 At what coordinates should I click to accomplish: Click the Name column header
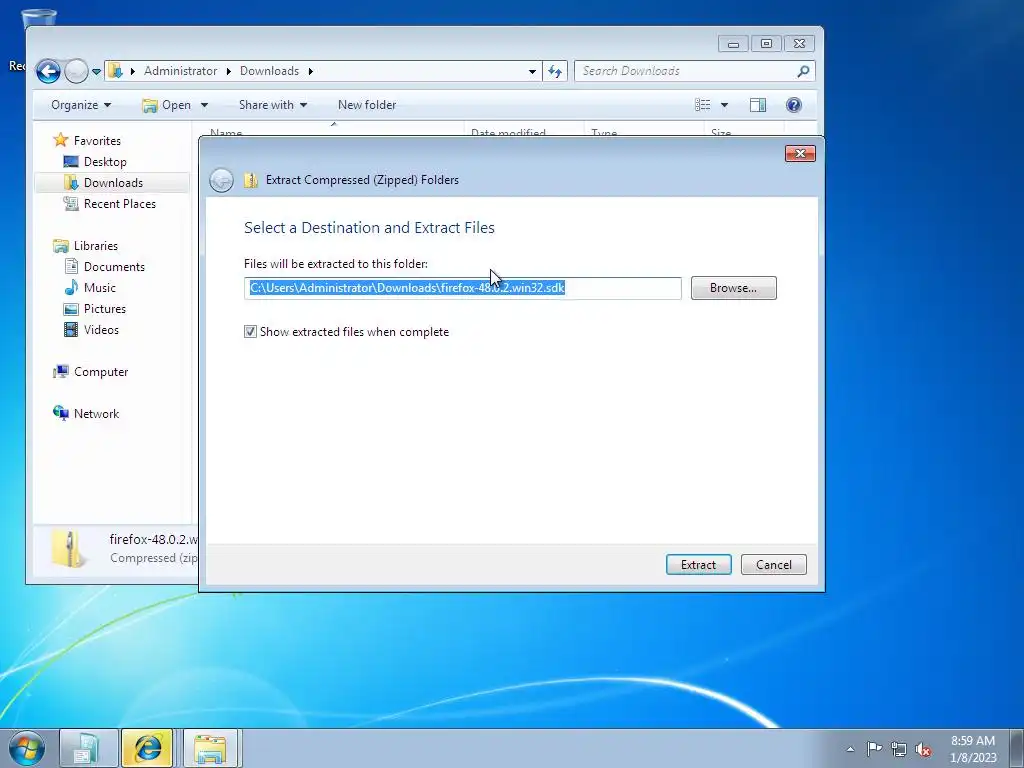coord(226,132)
